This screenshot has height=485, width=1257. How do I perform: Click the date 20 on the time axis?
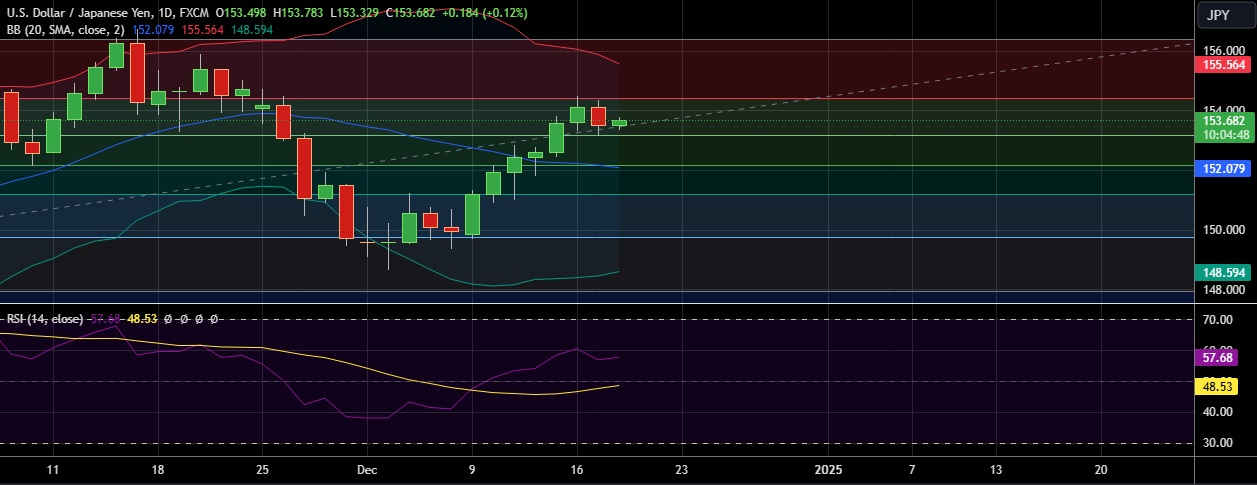pos(1101,469)
